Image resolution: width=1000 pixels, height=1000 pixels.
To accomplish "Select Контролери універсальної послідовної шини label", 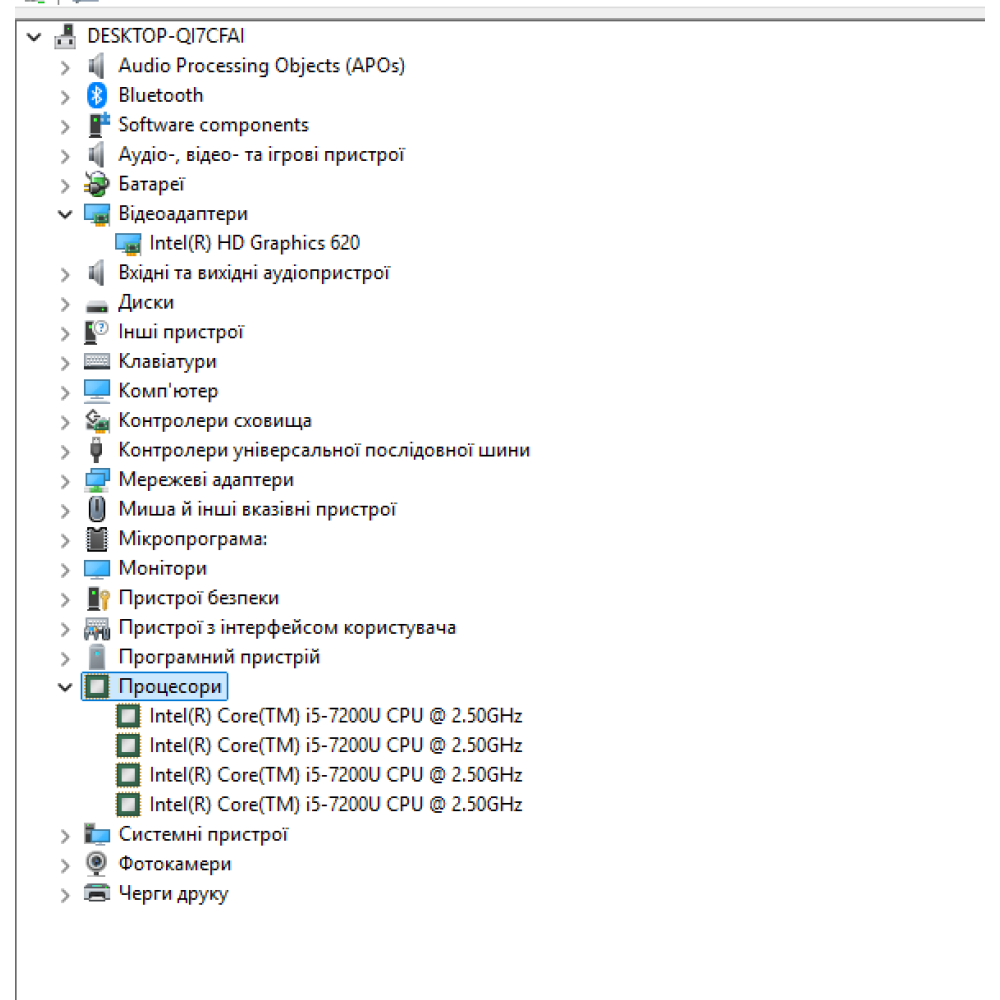I will tap(324, 450).
